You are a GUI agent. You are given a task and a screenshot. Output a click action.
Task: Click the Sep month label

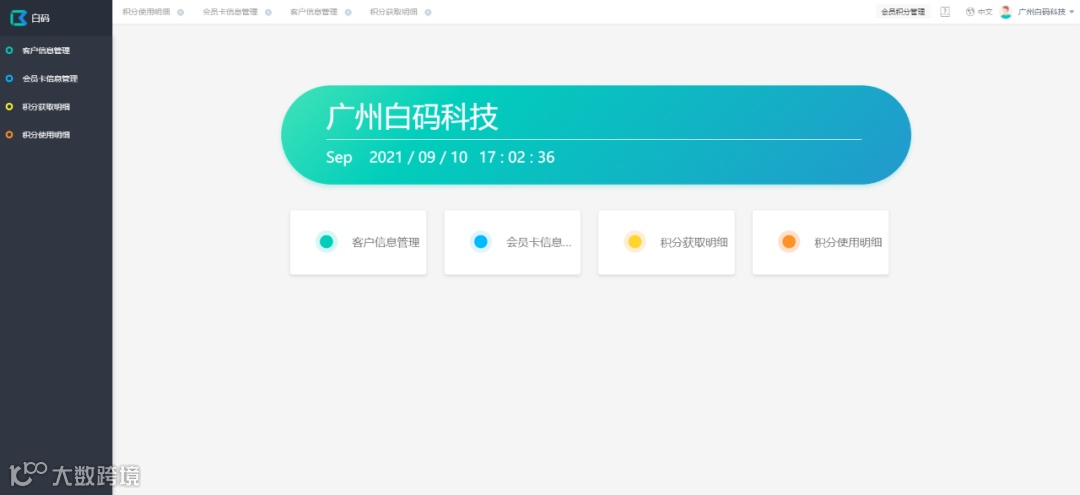coord(339,157)
